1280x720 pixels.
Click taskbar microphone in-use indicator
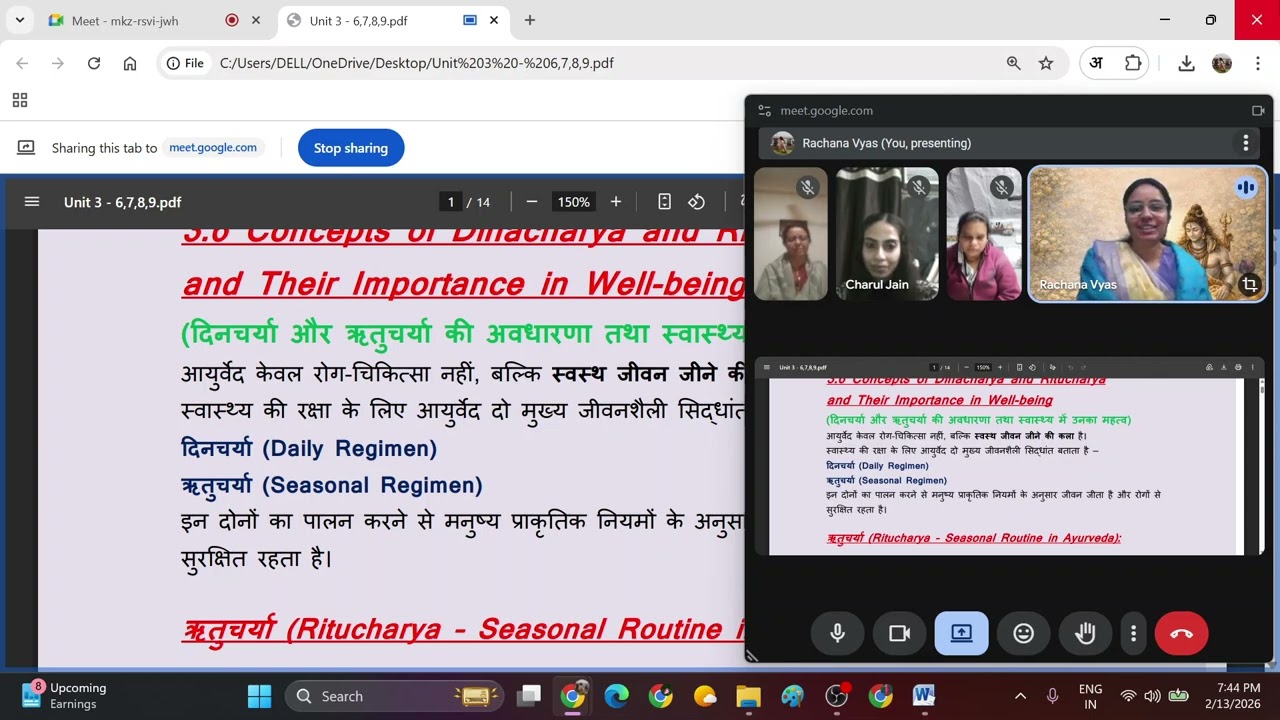tap(1052, 696)
